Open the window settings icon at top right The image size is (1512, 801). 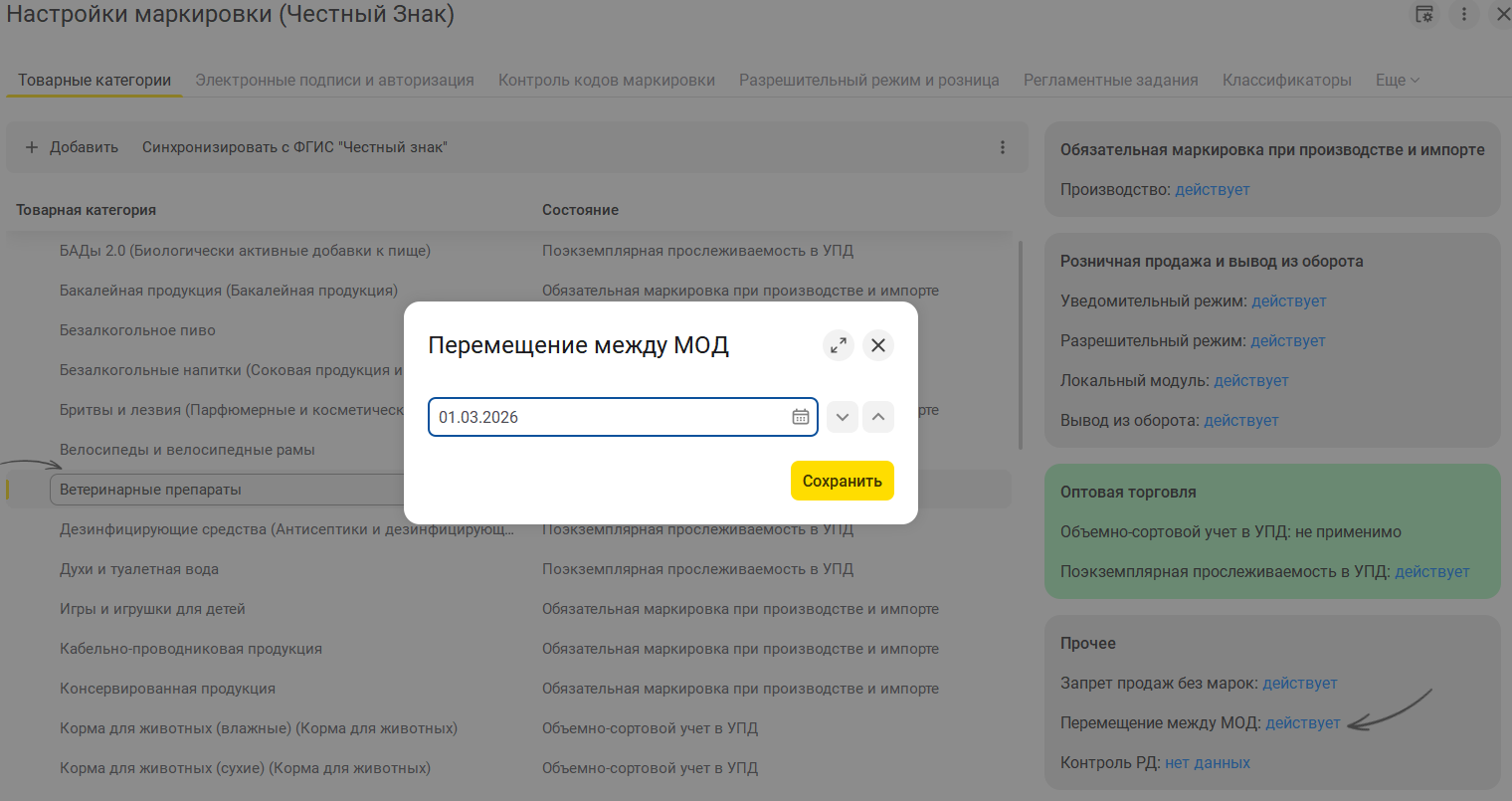tap(1424, 14)
